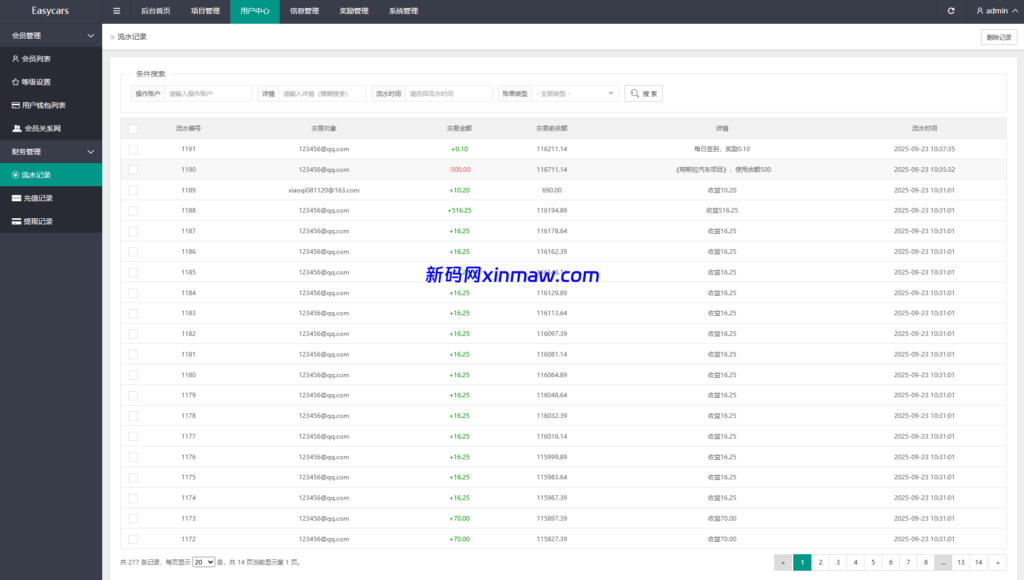The image size is (1024, 580).
Task: Open 提现记录 in the sidebar
Action: (37, 221)
